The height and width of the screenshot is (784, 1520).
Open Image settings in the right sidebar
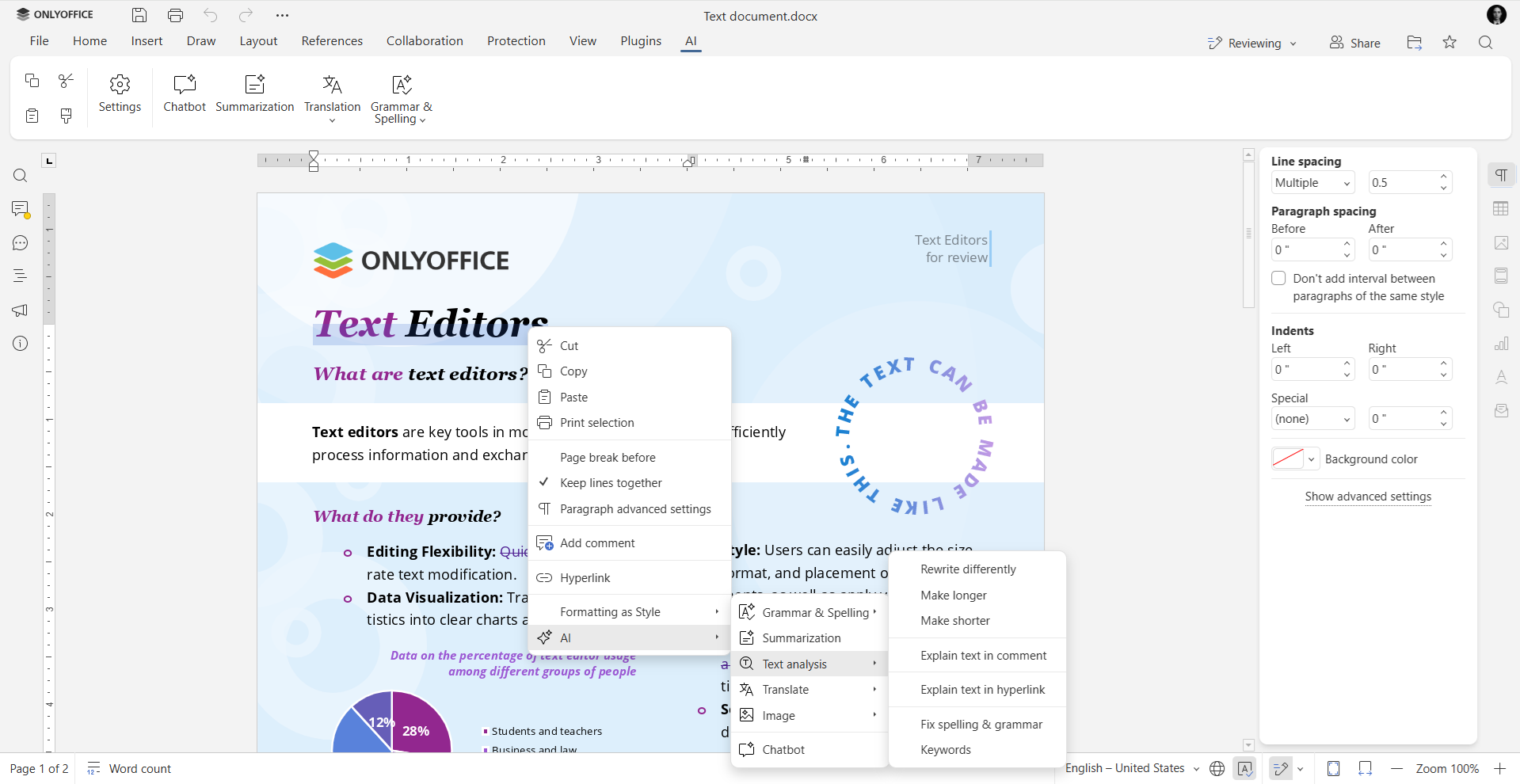[1501, 242]
